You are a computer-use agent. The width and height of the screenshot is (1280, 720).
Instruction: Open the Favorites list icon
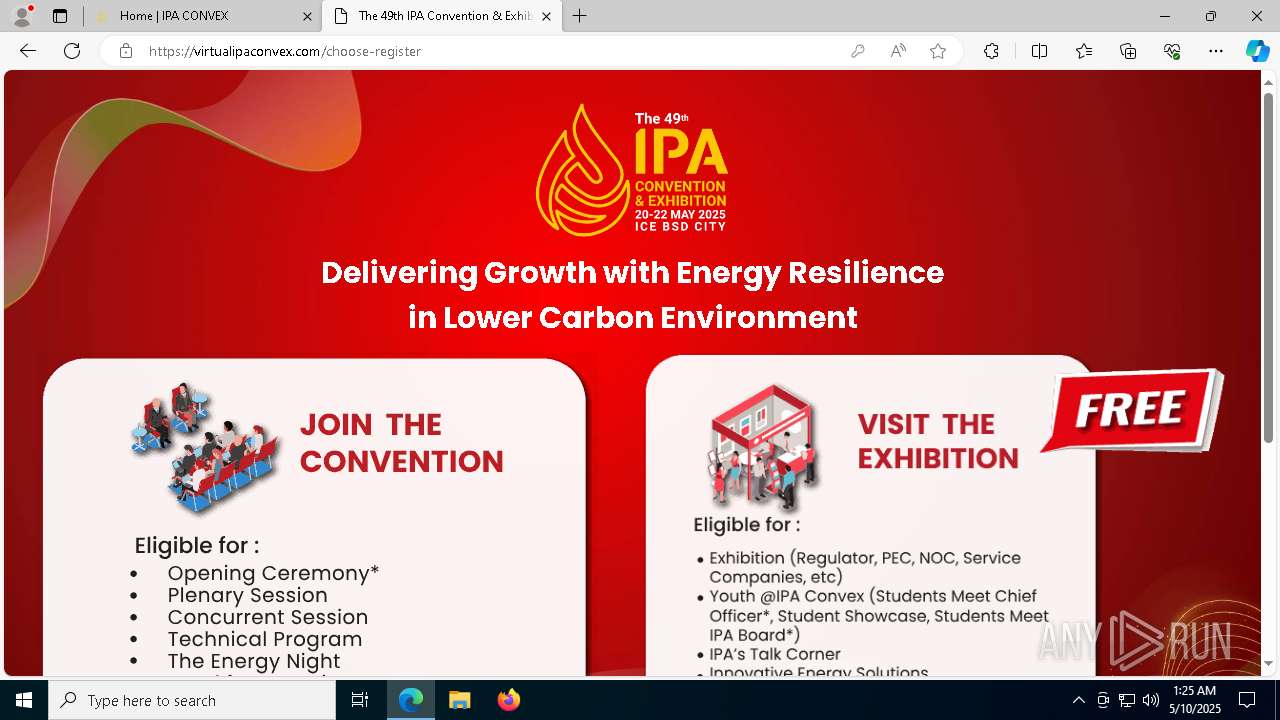1084,51
